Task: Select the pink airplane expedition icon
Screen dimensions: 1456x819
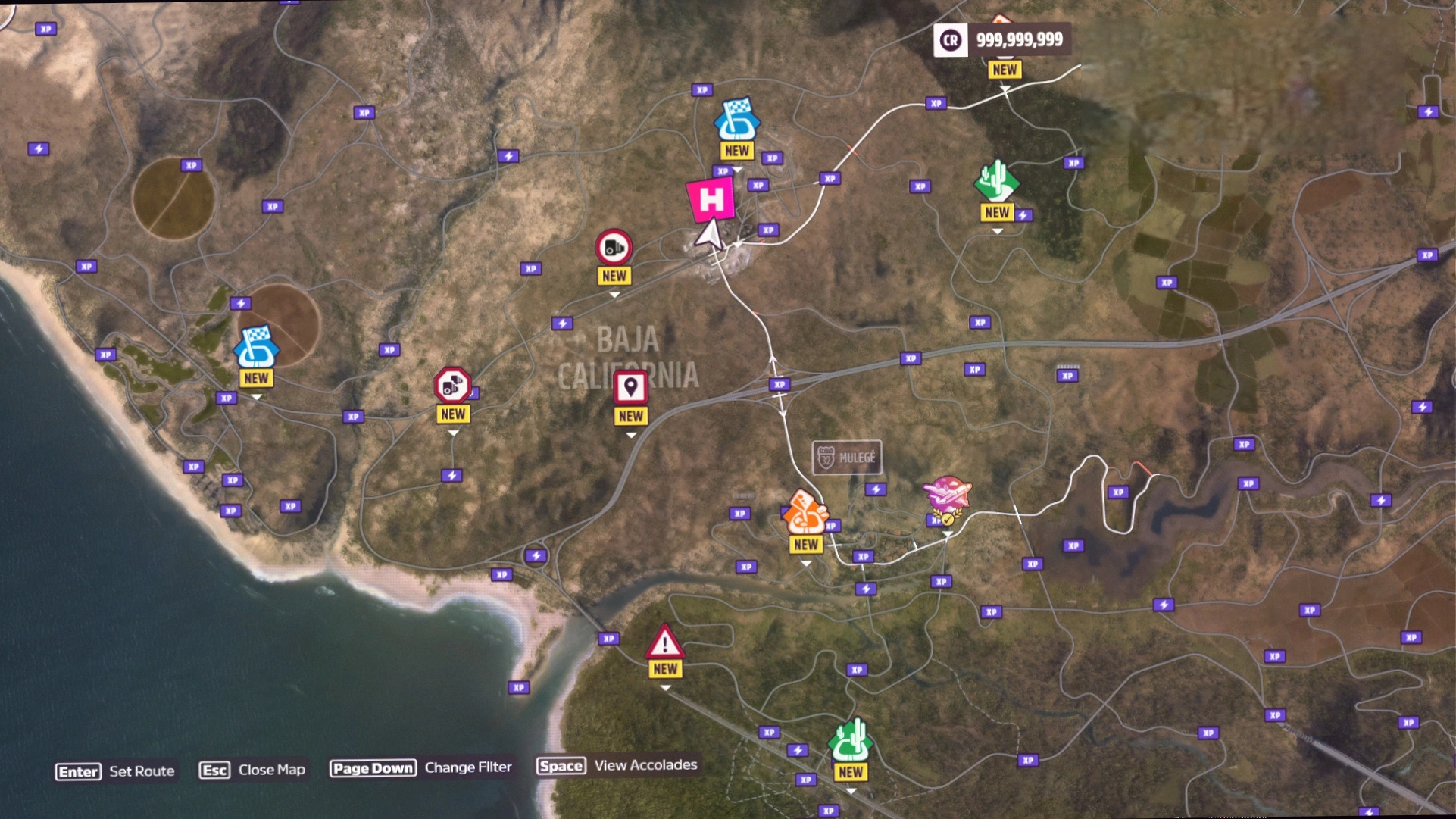Action: pos(947,494)
